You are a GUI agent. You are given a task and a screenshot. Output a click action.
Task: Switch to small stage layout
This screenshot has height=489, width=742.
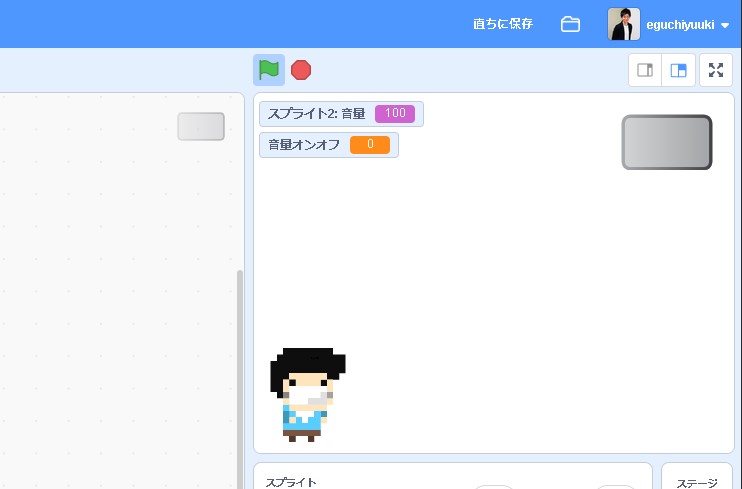pyautogui.click(x=645, y=70)
